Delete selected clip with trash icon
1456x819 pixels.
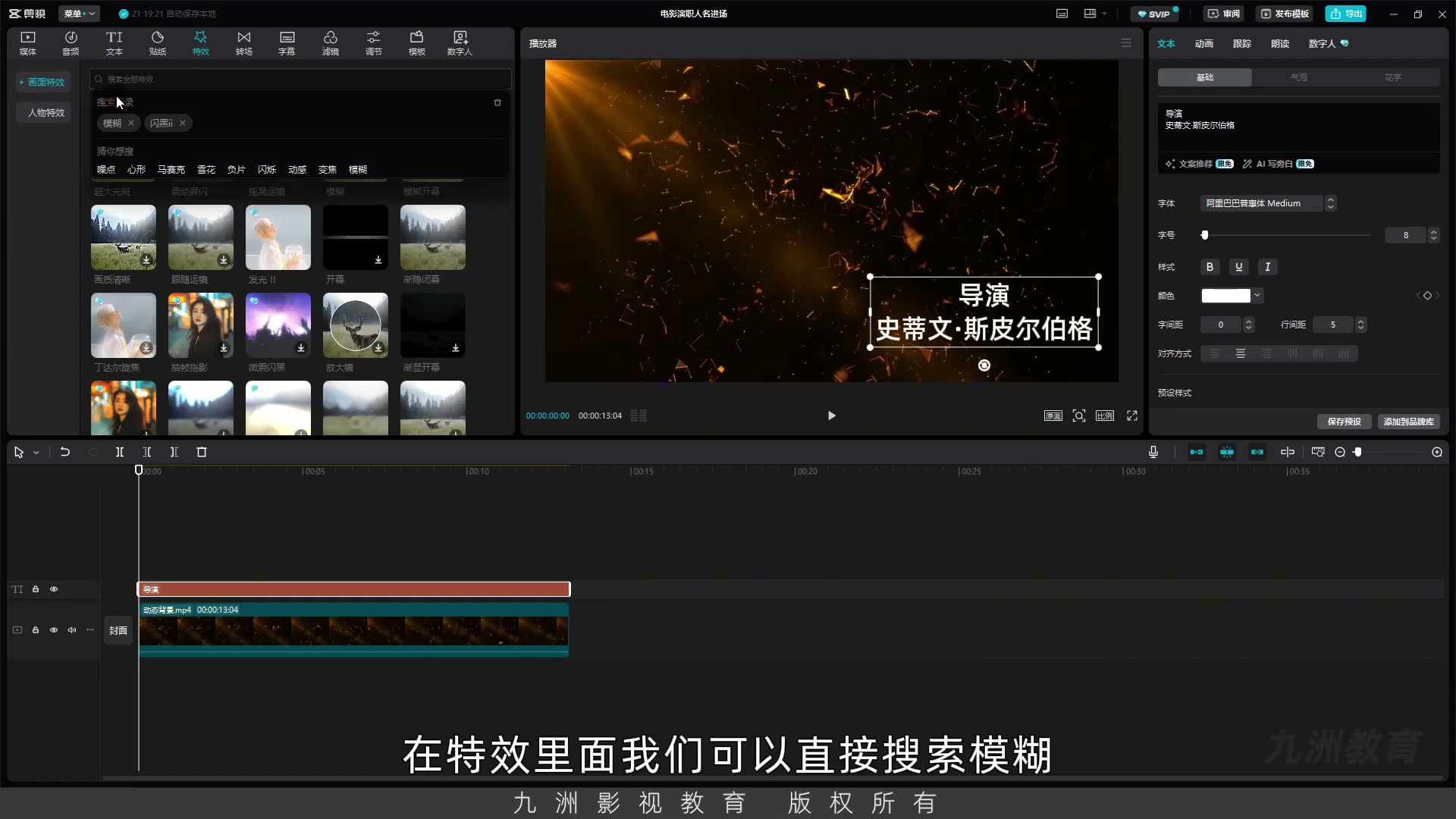coord(202,452)
